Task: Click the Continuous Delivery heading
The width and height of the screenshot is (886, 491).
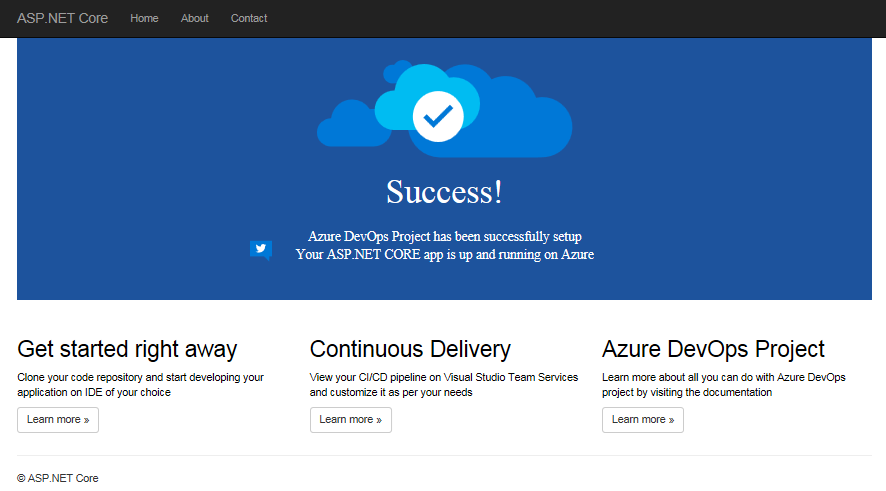Action: [410, 349]
